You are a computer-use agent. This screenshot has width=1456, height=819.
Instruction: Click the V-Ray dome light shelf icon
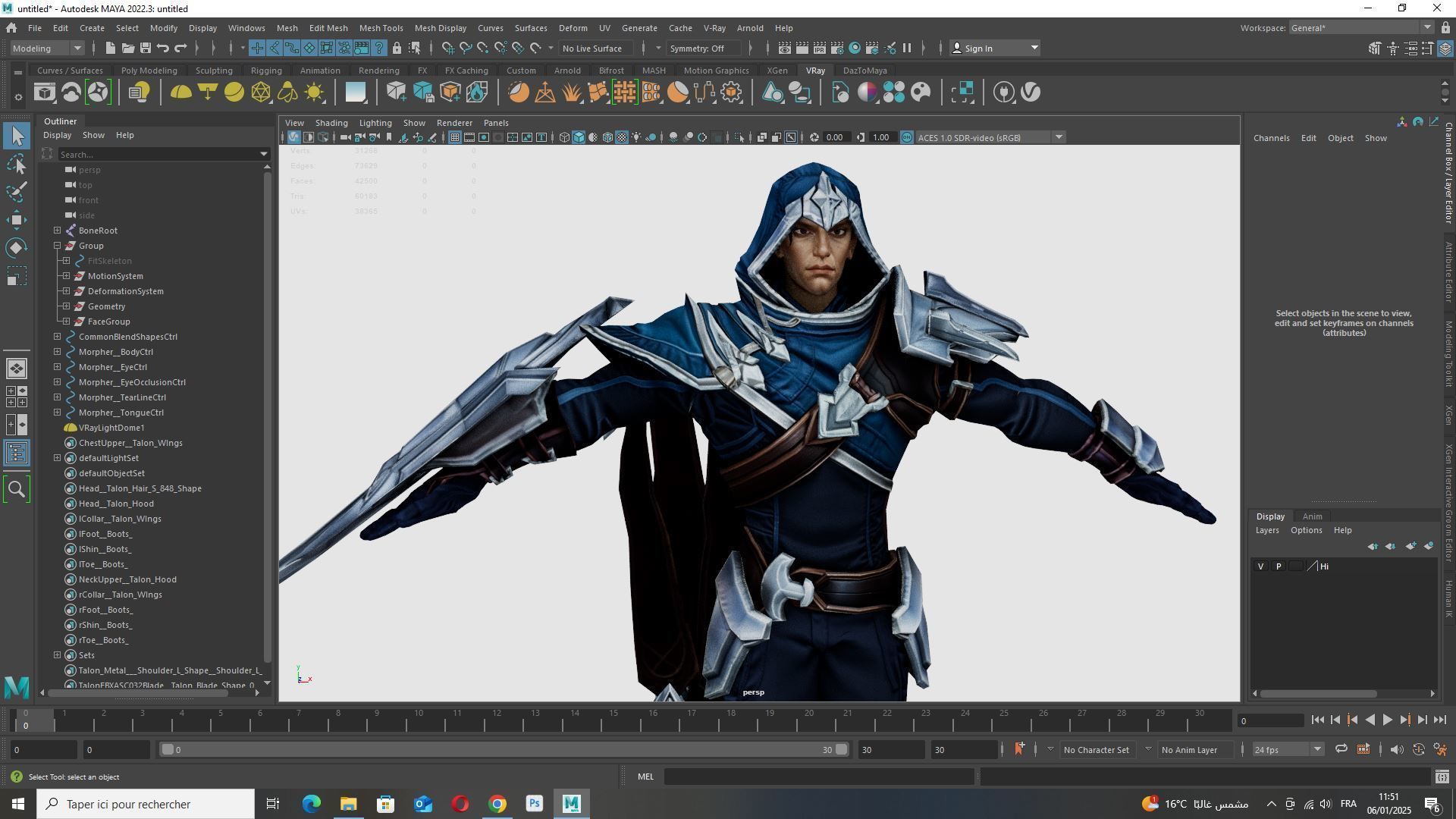180,93
